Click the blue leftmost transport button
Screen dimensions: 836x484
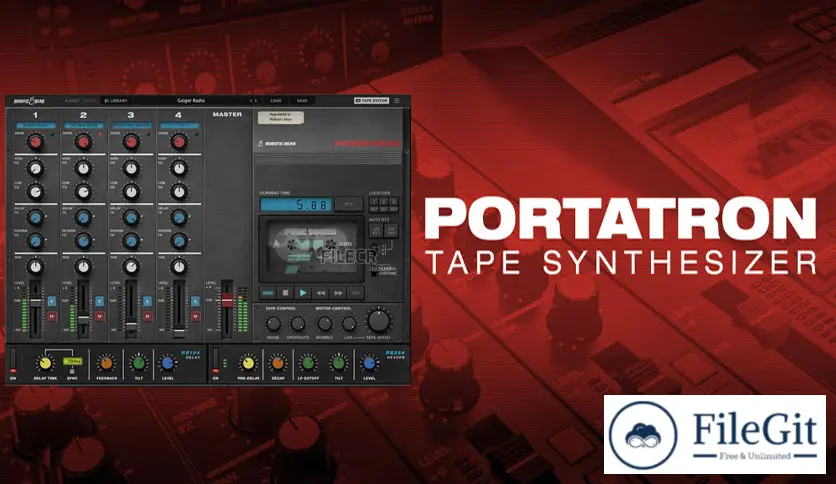click(x=268, y=293)
